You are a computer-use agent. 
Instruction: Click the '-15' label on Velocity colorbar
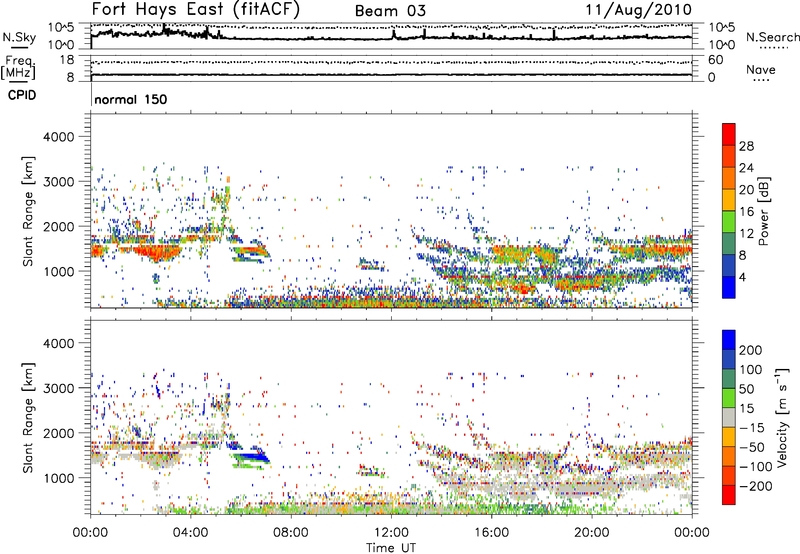752,428
